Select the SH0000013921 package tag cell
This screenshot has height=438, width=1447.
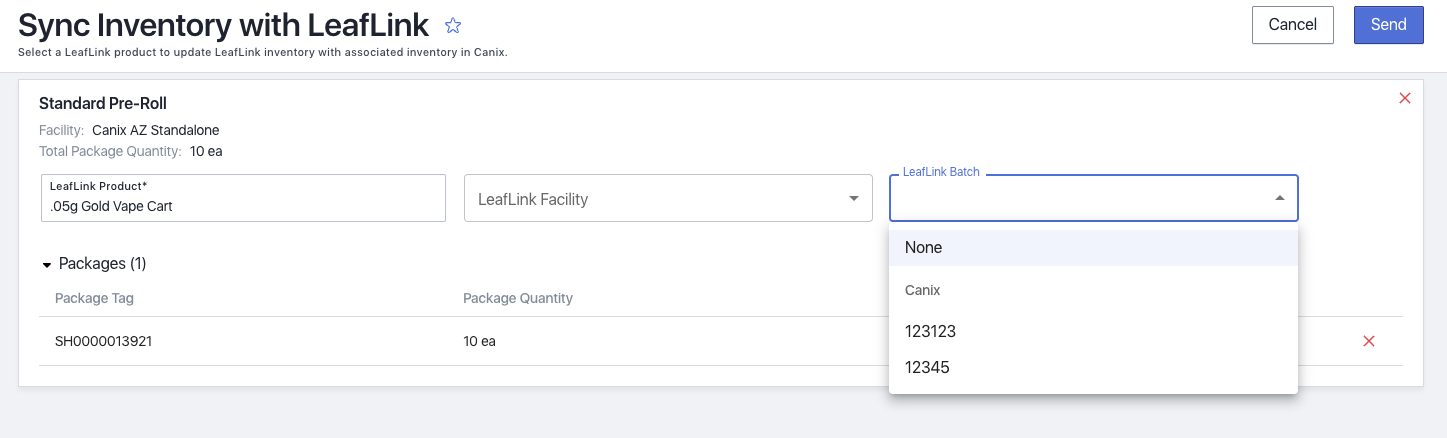click(103, 341)
